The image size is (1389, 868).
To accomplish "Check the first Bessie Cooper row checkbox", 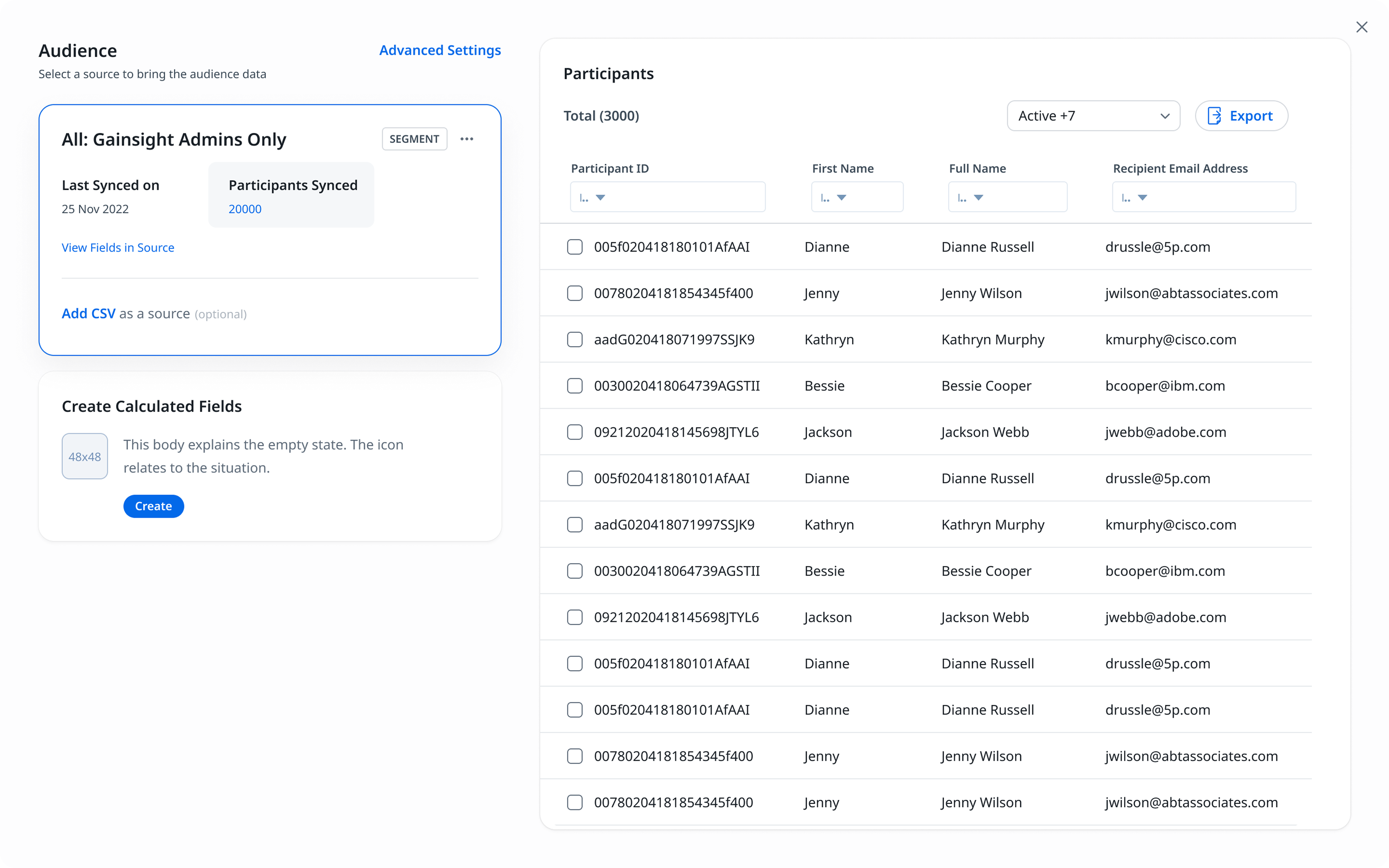I will click(575, 386).
